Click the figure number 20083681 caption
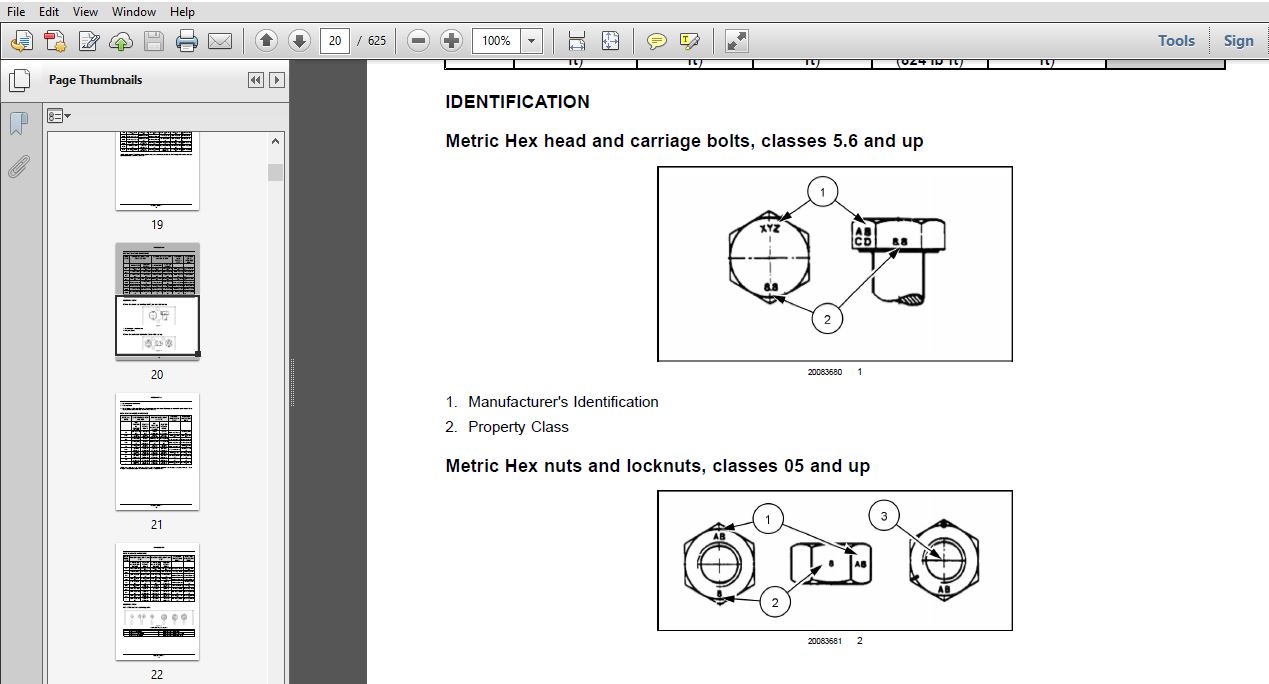 (825, 641)
